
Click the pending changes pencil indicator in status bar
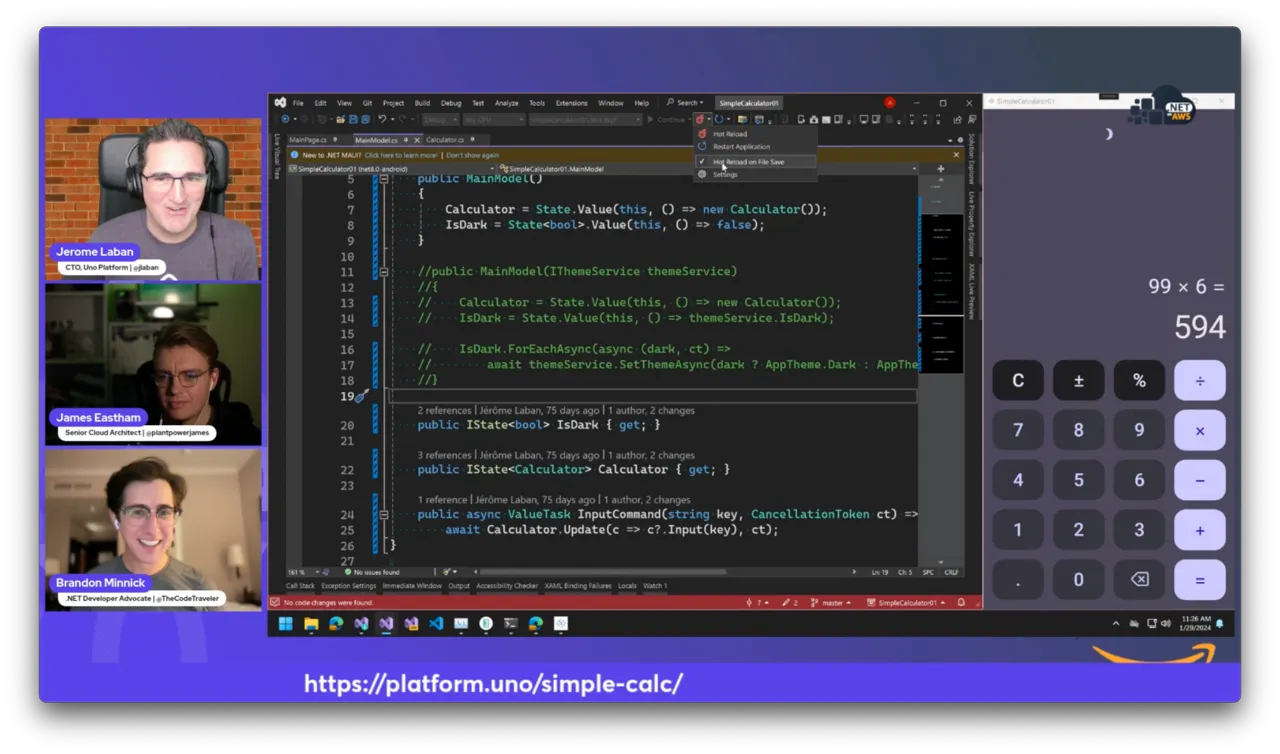[789, 603]
